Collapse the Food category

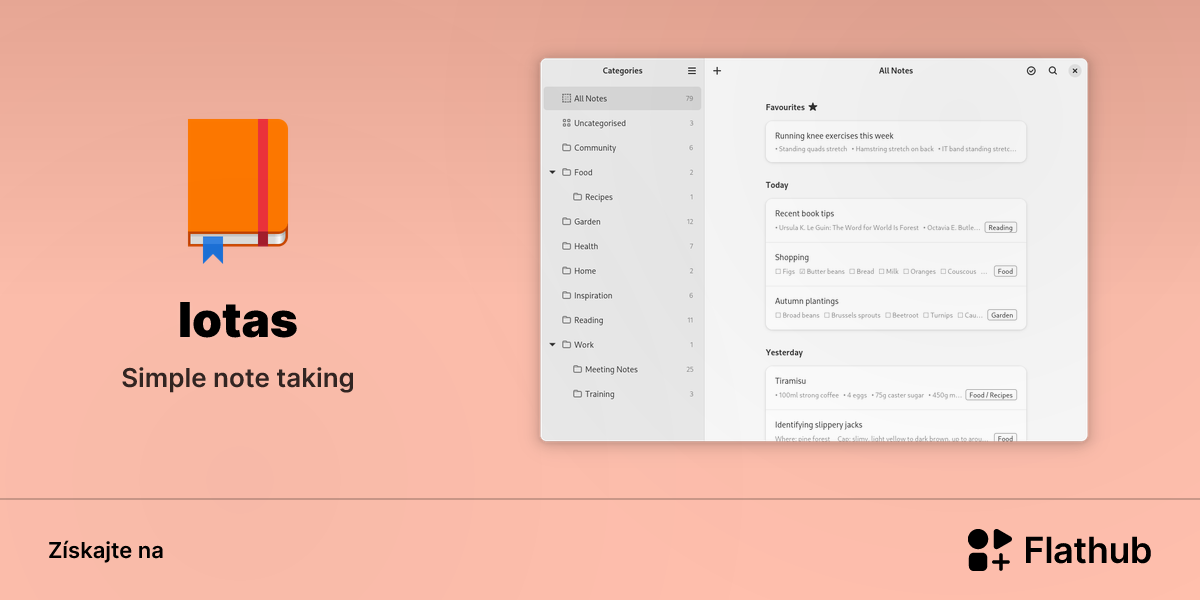pyautogui.click(x=553, y=173)
